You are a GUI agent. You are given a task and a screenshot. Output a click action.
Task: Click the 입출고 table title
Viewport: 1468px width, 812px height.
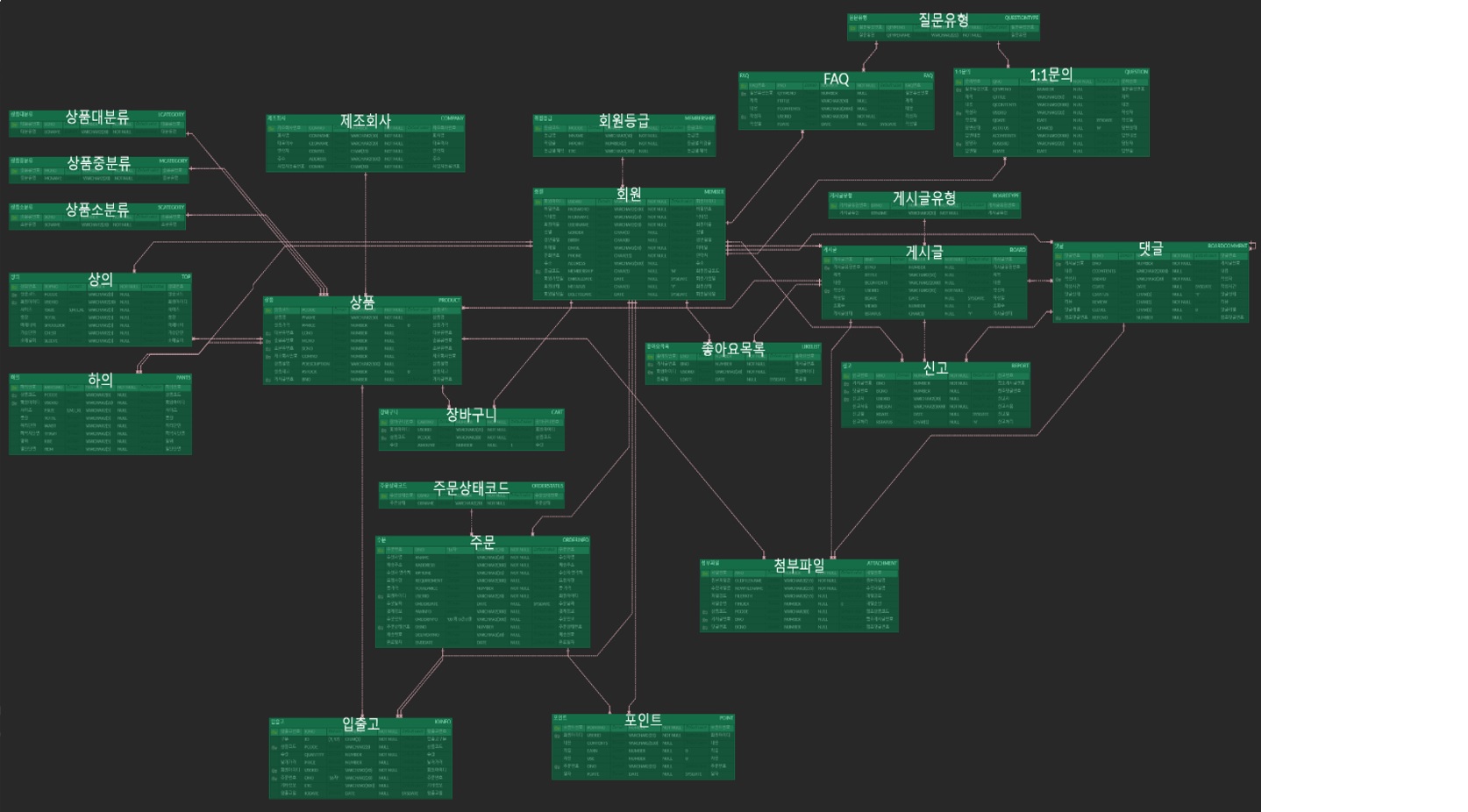[360, 724]
